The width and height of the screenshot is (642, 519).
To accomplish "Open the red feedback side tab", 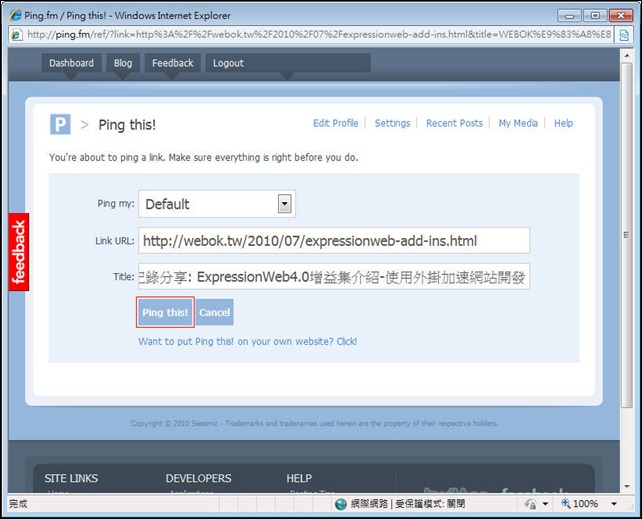I will (x=19, y=252).
